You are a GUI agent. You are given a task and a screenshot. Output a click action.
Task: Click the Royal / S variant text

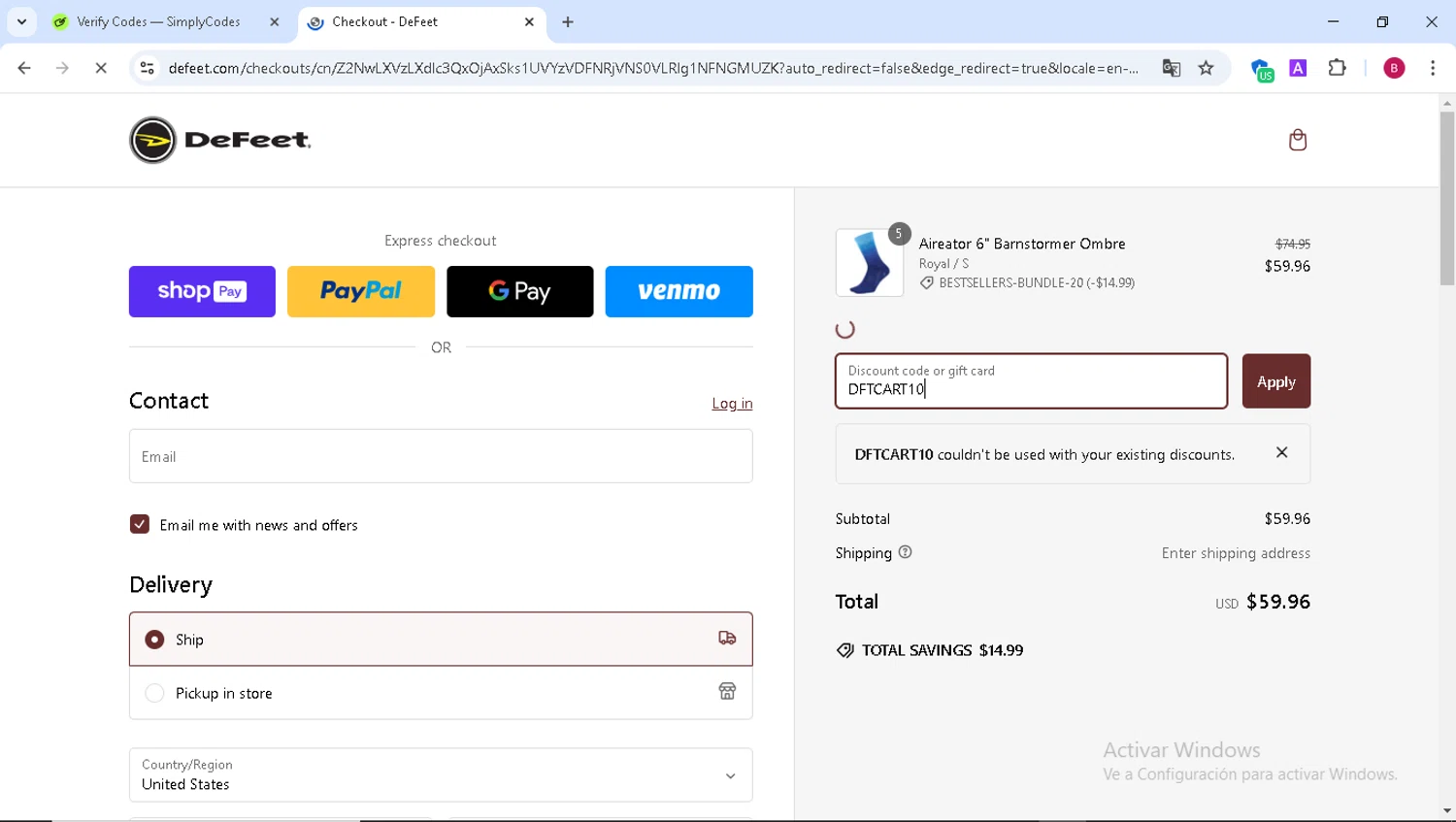point(943,264)
